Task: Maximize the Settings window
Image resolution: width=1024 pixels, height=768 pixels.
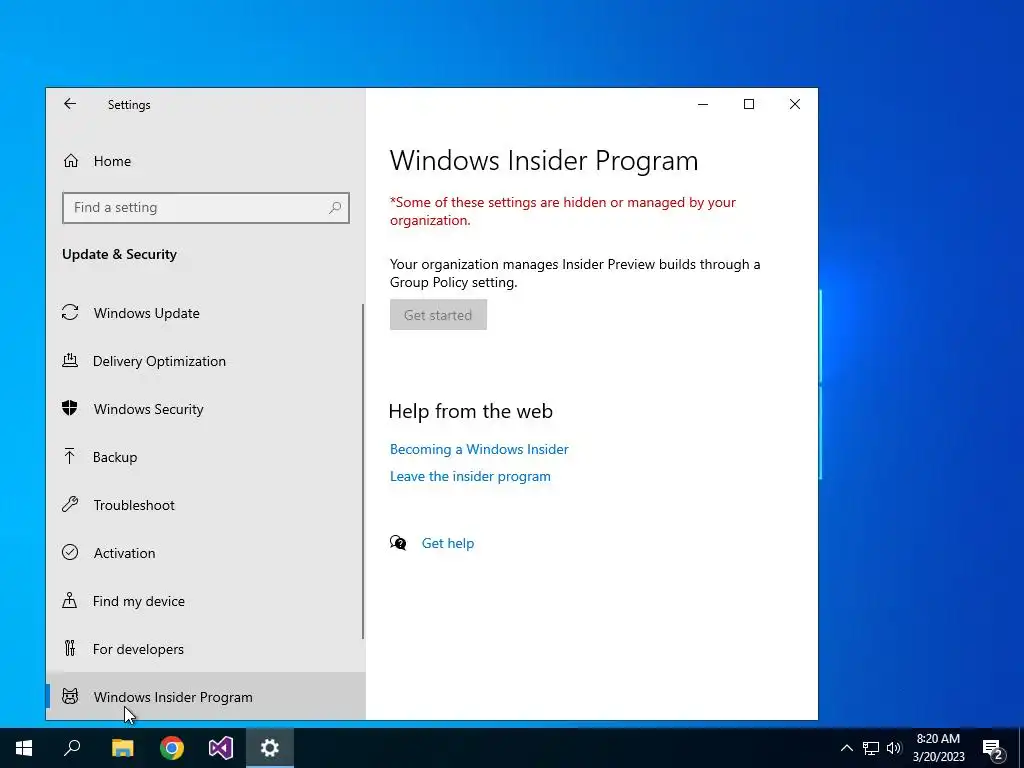Action: pyautogui.click(x=749, y=104)
